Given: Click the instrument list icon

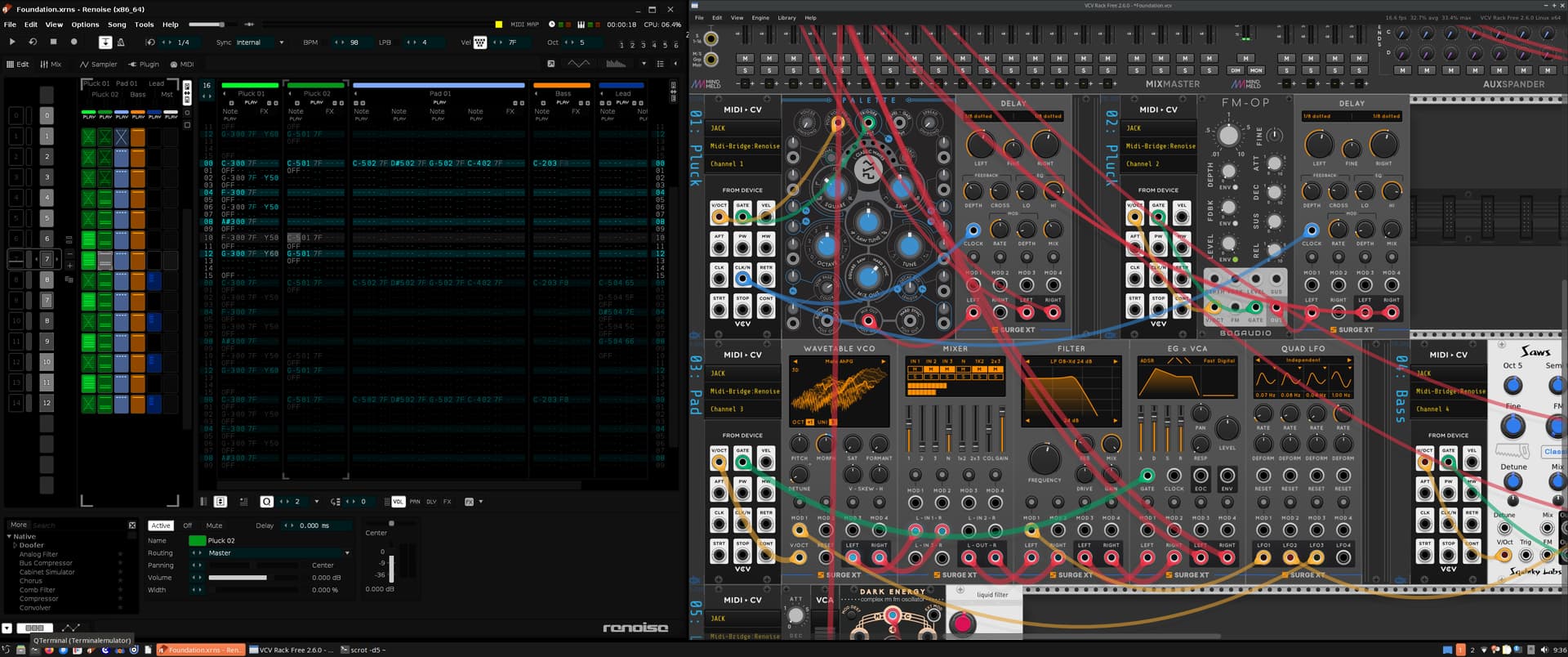Looking at the screenshot, I should [x=660, y=64].
